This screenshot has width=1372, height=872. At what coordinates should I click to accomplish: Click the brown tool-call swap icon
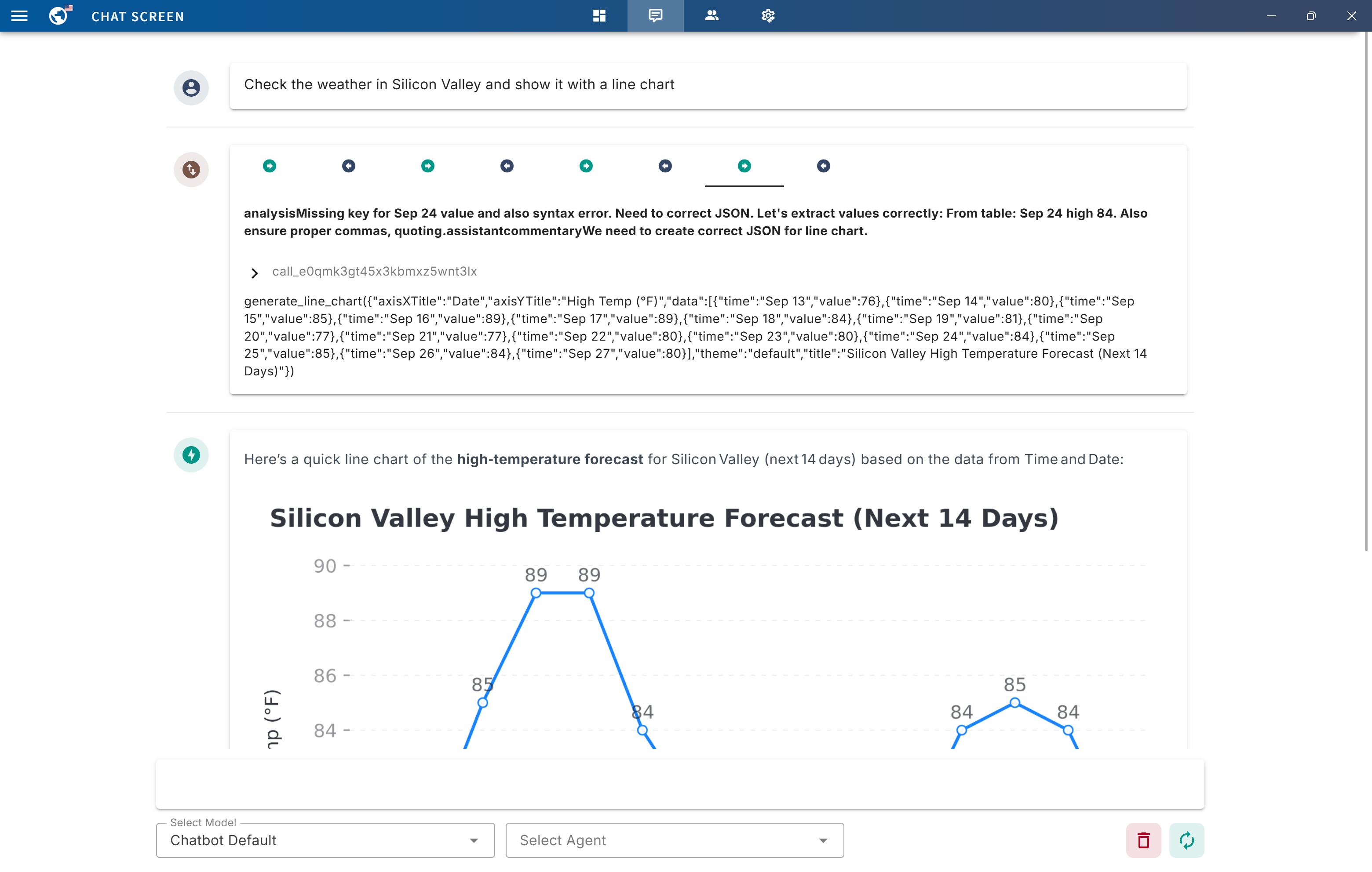click(x=191, y=169)
